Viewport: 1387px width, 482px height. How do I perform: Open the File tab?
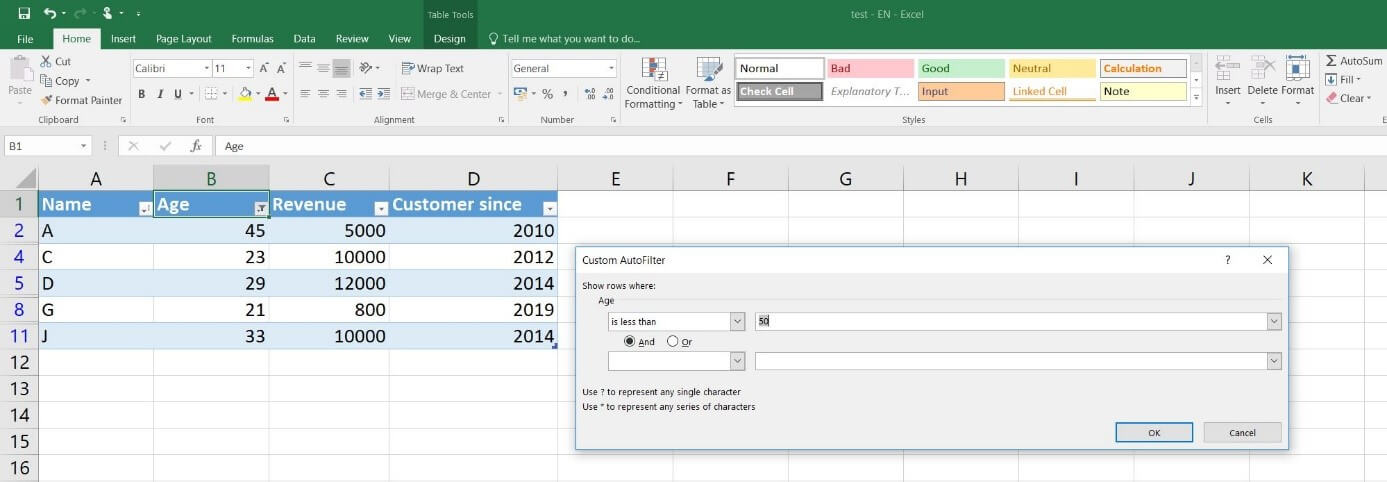point(25,39)
